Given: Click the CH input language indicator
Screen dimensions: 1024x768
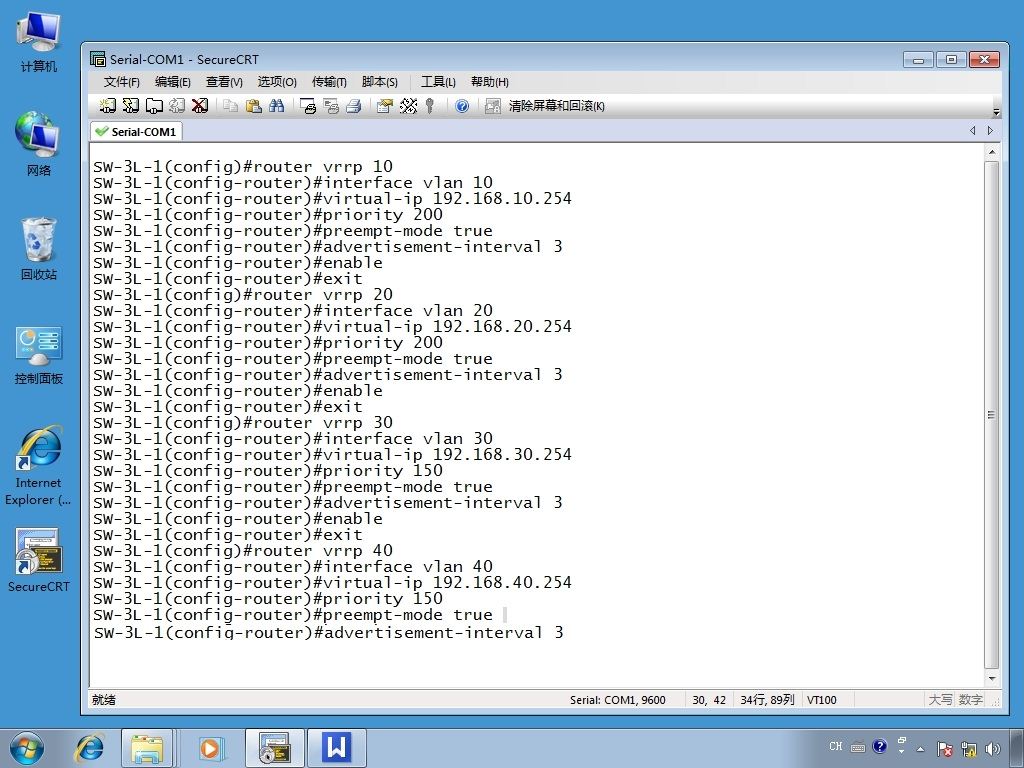Looking at the screenshot, I should [x=836, y=746].
